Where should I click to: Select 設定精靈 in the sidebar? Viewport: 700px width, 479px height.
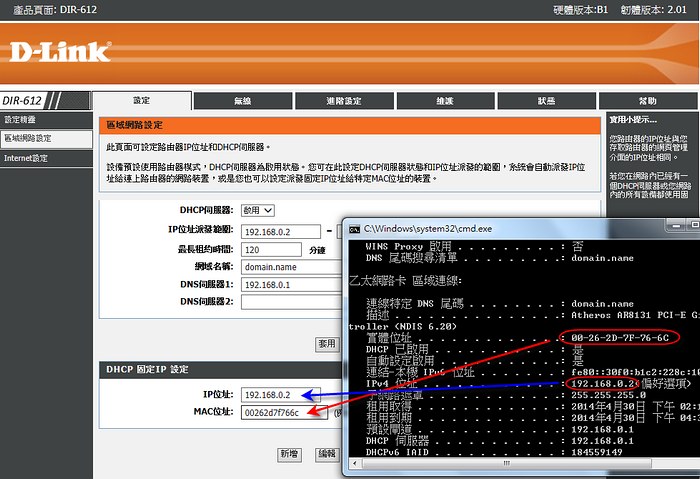pyautogui.click(x=22, y=120)
